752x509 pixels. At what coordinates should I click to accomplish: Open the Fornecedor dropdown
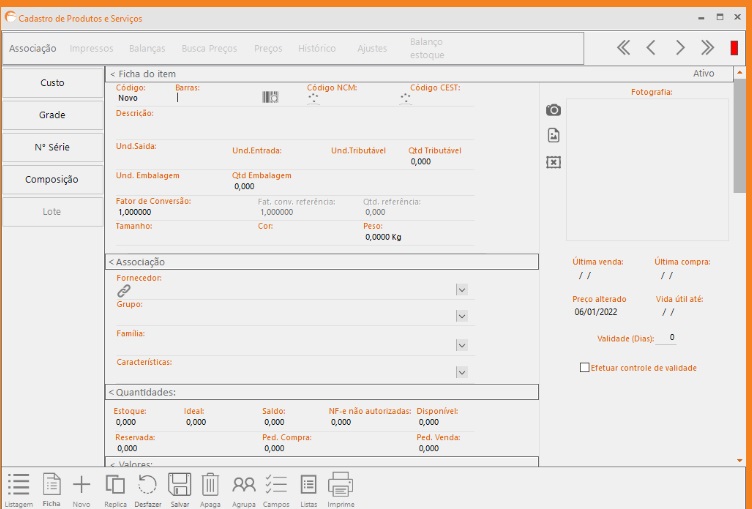[461, 290]
